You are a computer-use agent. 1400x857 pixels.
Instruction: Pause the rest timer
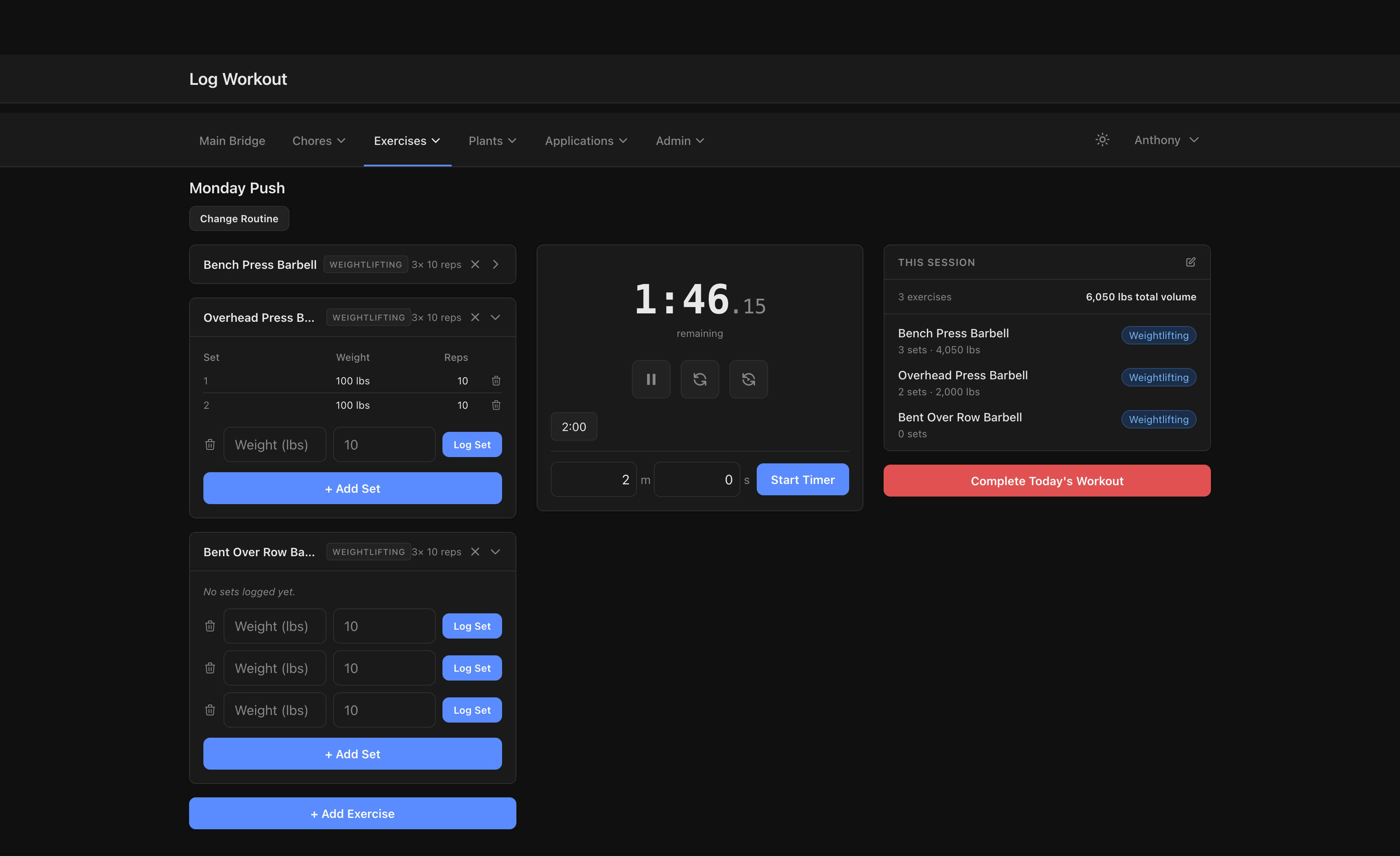[x=651, y=379]
